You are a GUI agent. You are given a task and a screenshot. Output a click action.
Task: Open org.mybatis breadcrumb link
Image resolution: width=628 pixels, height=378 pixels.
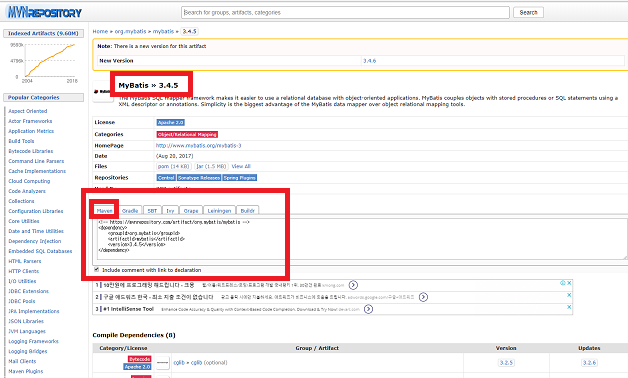click(x=131, y=31)
